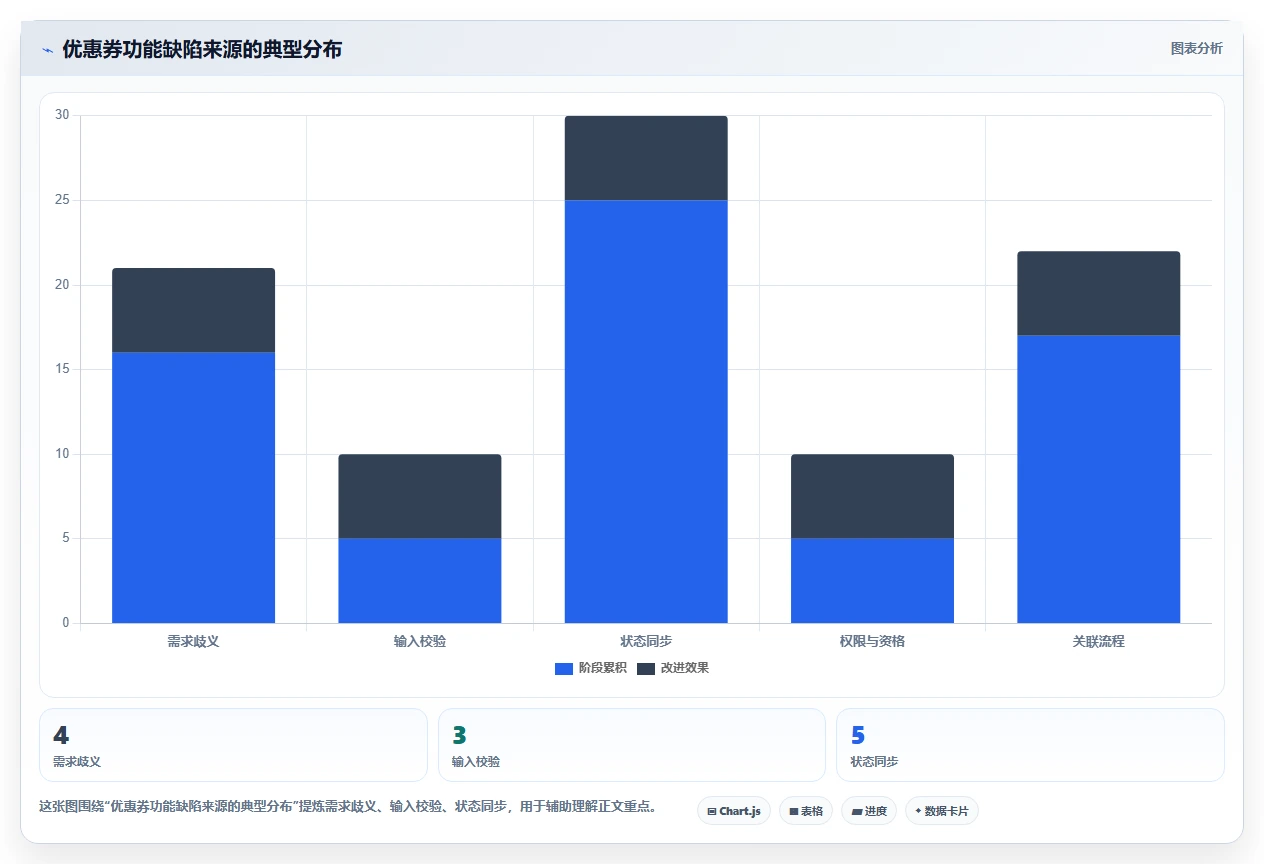This screenshot has width=1264, height=864.
Task: Click the y-axis value 25
Action: click(x=62, y=200)
